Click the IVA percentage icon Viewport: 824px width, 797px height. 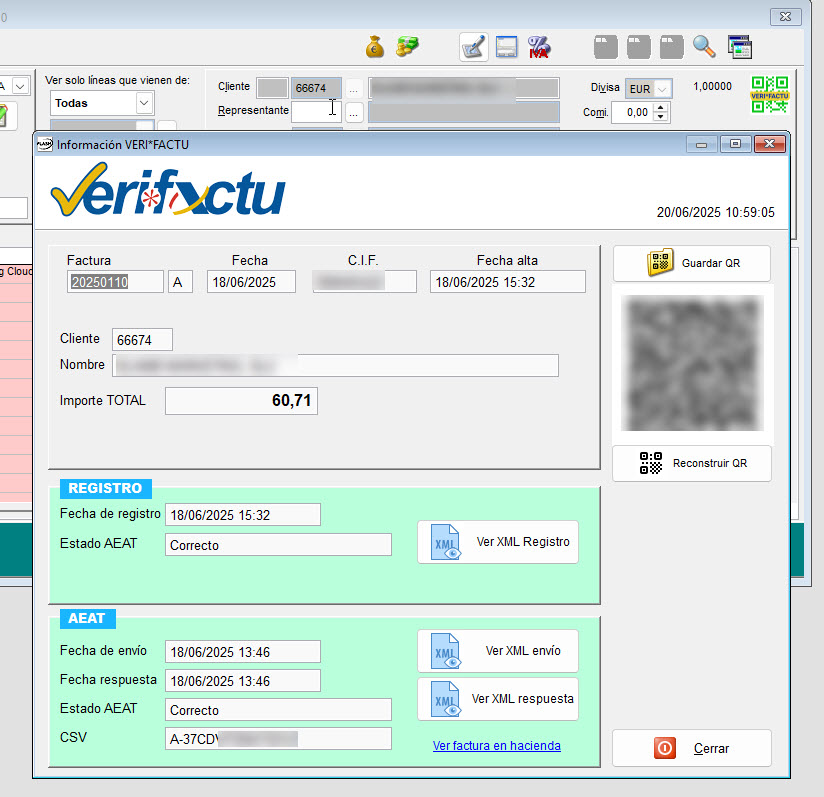click(x=539, y=47)
